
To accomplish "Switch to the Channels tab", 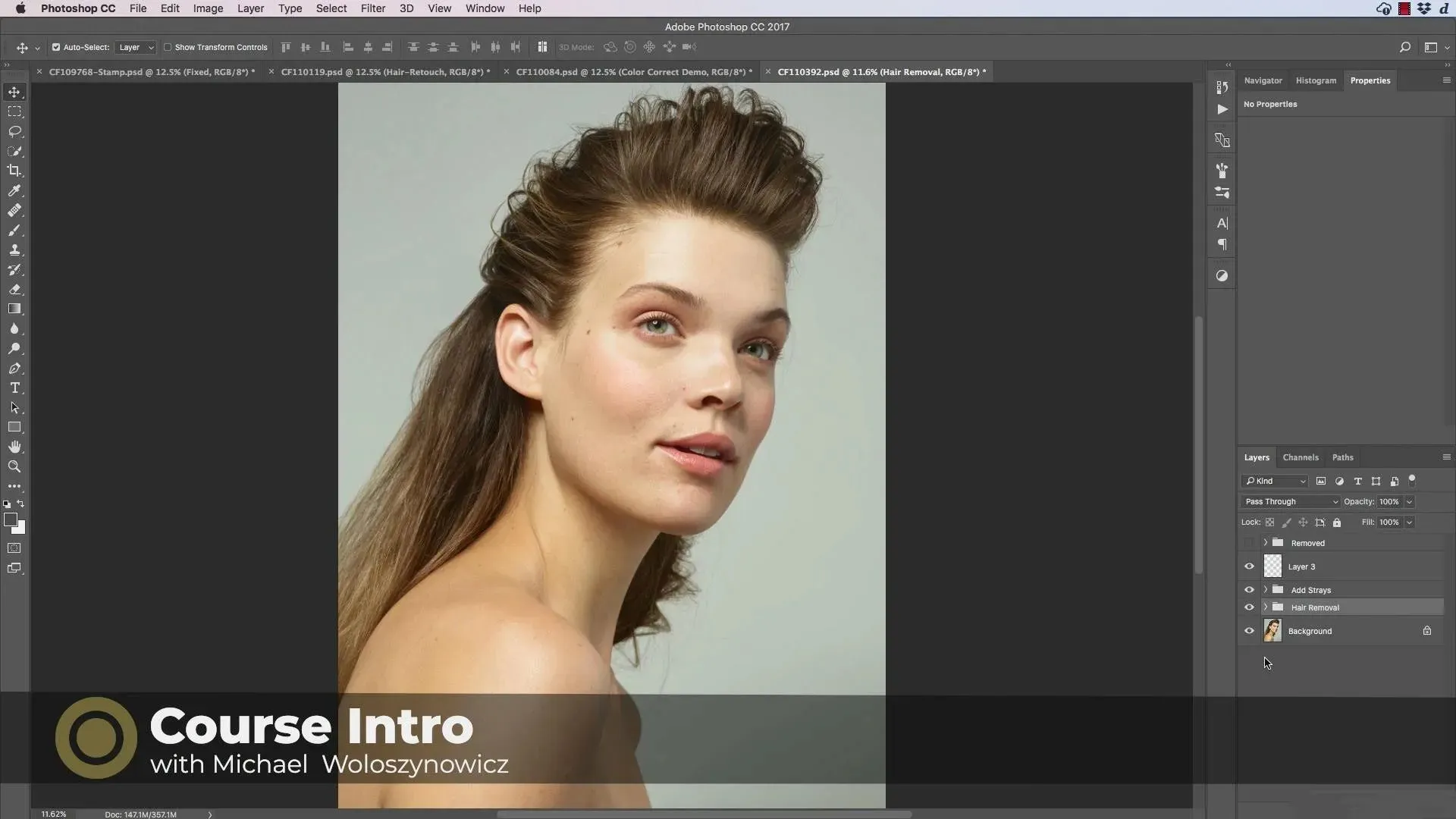I will (x=1300, y=458).
